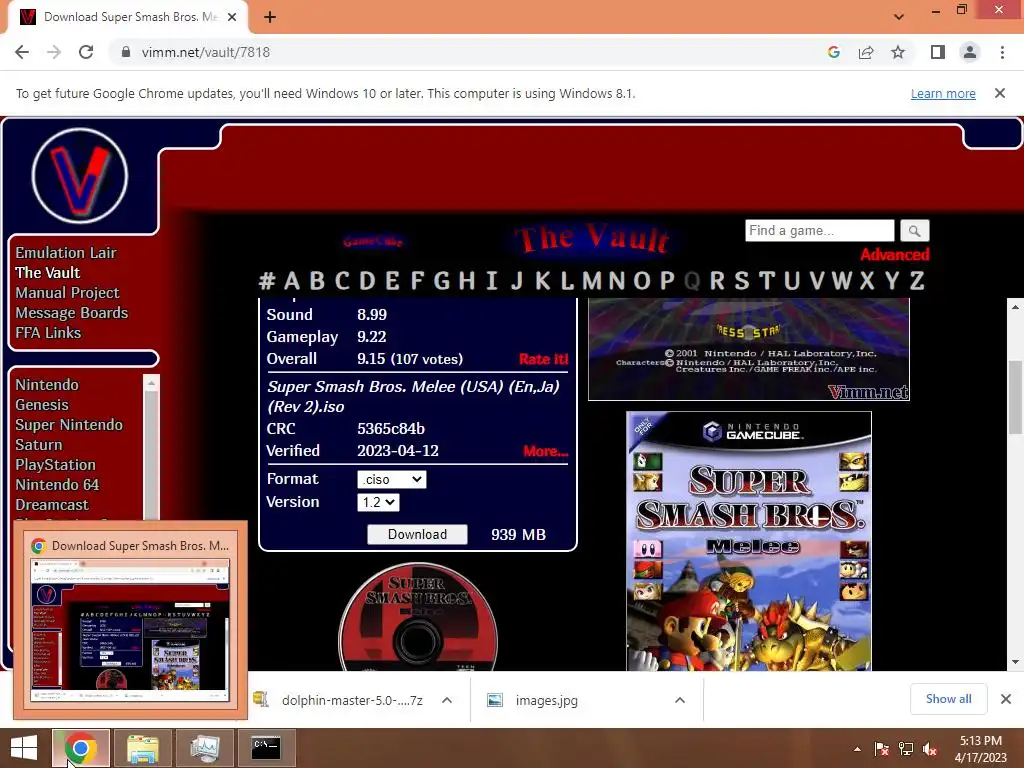Open Chrome side panel
This screenshot has height=768, width=1024.
pyautogui.click(x=938, y=52)
